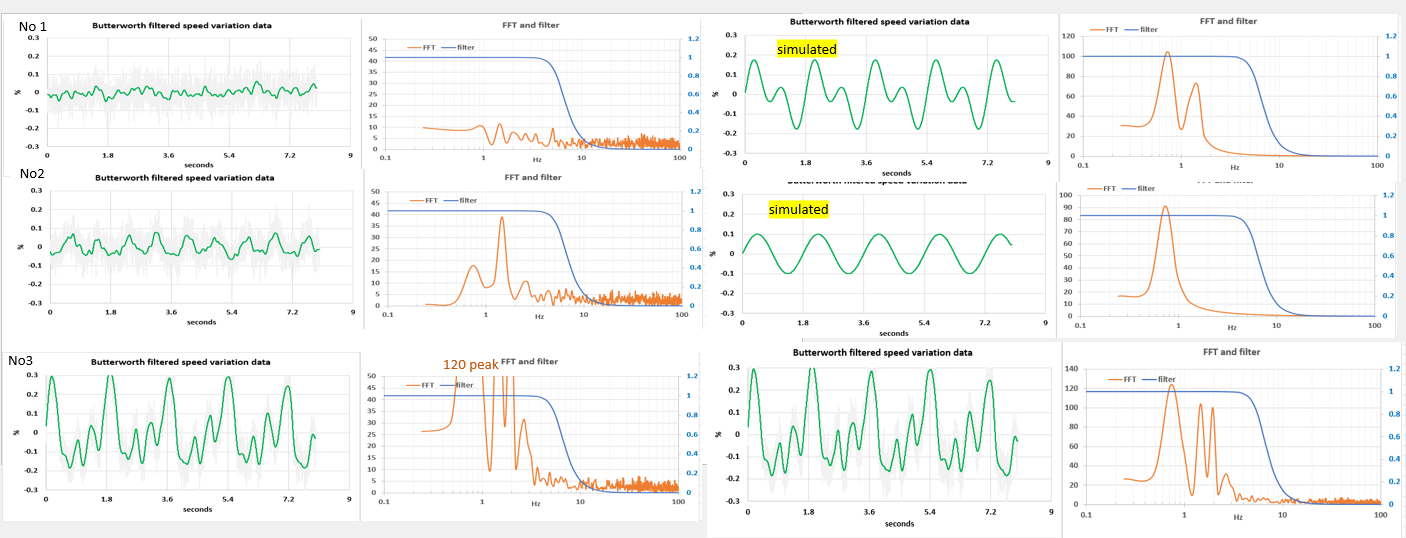This screenshot has height=538, width=1406.
Task: Select FFT legend entry in No2 FFT chart
Action: click(425, 200)
